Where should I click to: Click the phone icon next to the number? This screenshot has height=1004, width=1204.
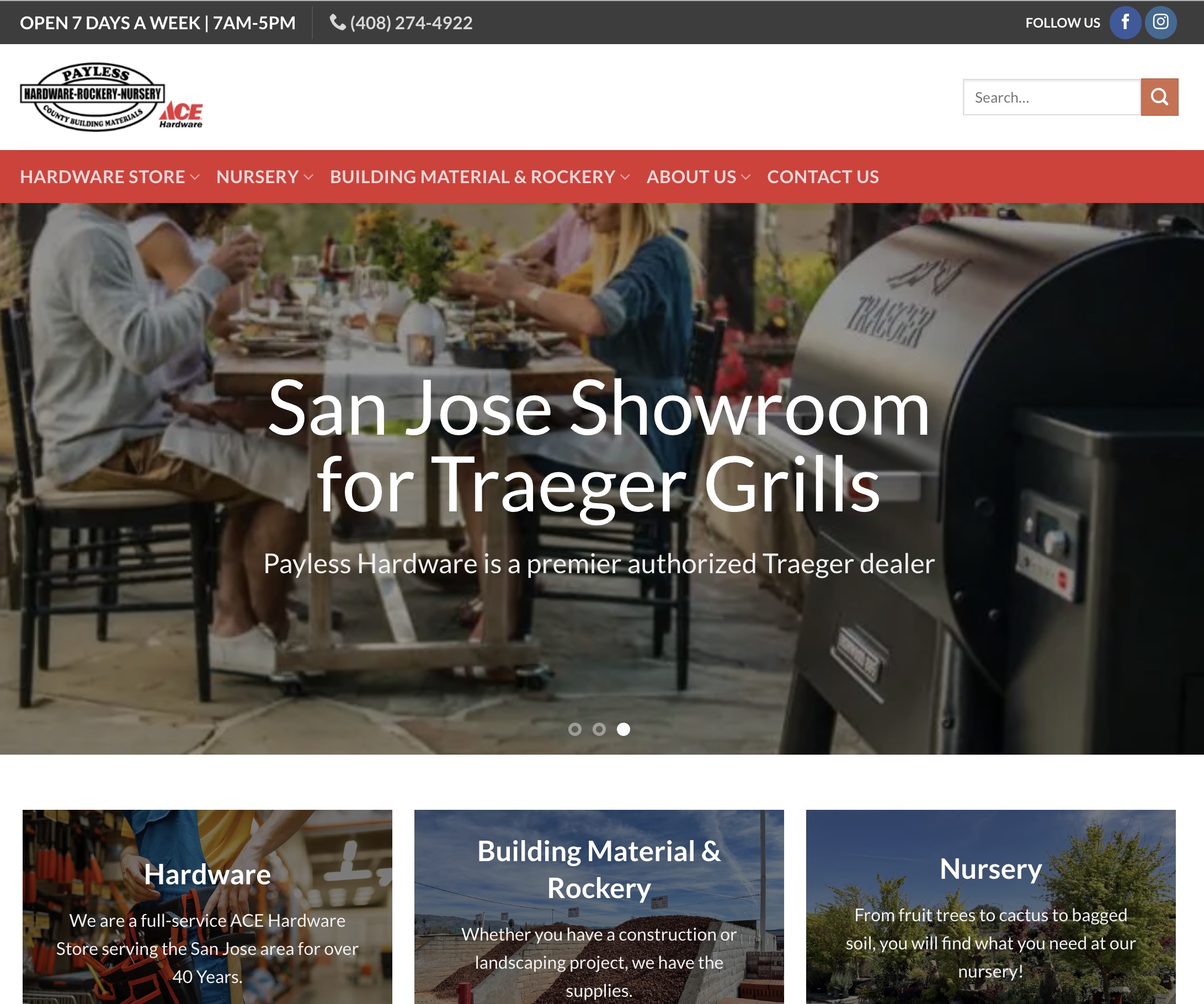[x=339, y=22]
